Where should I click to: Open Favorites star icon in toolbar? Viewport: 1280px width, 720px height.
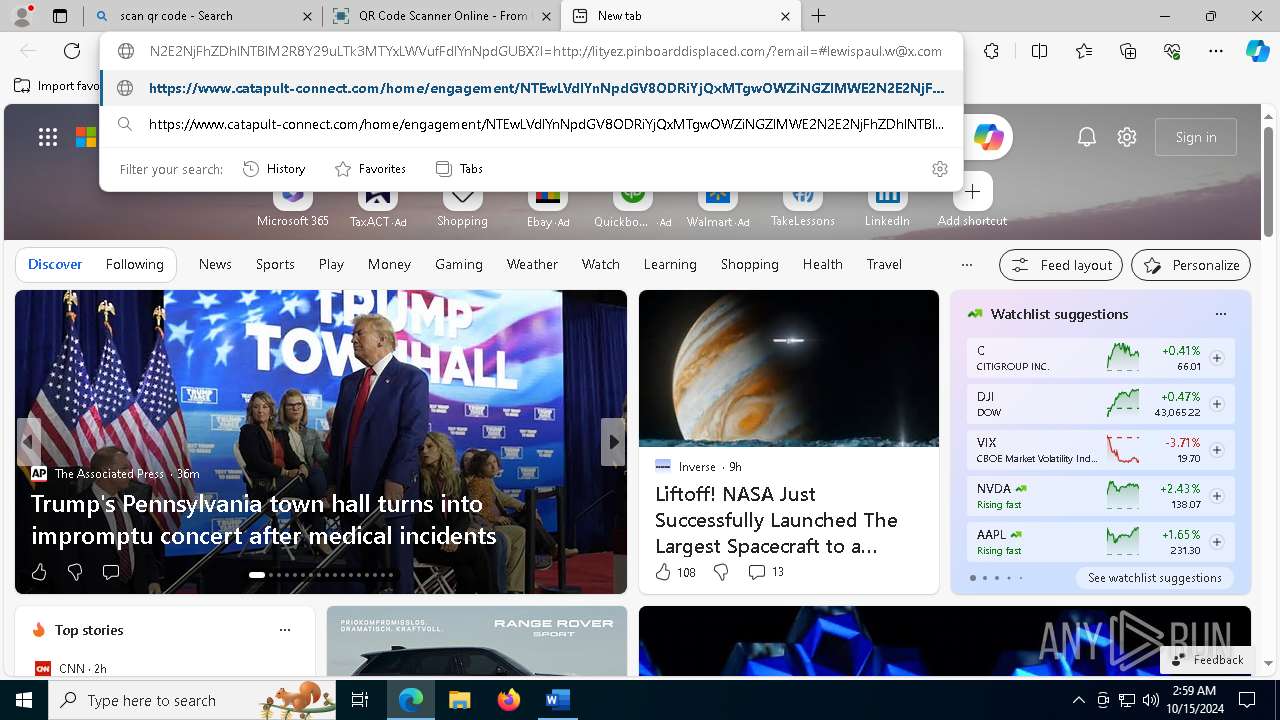point(1084,51)
